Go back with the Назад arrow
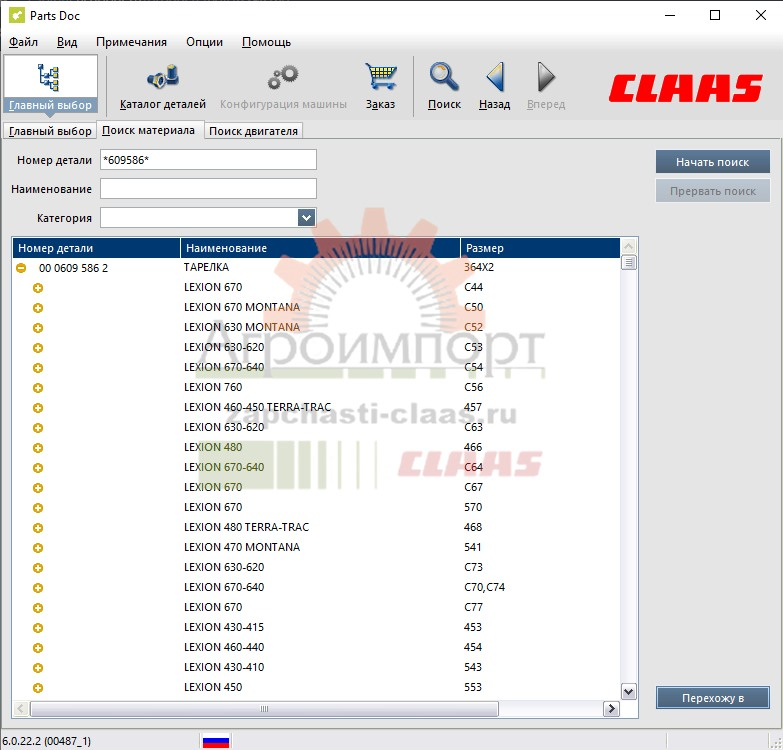The height and width of the screenshot is (750, 783). coord(495,77)
